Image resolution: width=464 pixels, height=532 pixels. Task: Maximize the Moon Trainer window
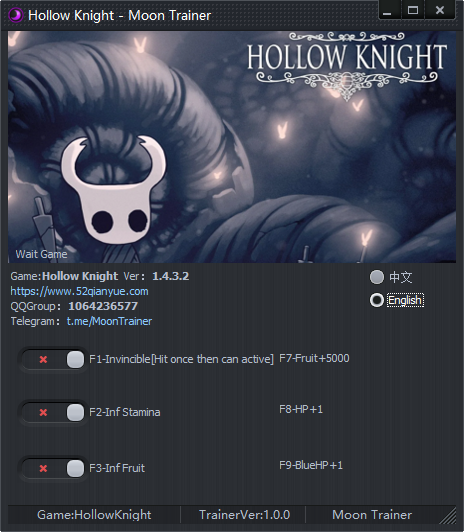(413, 10)
